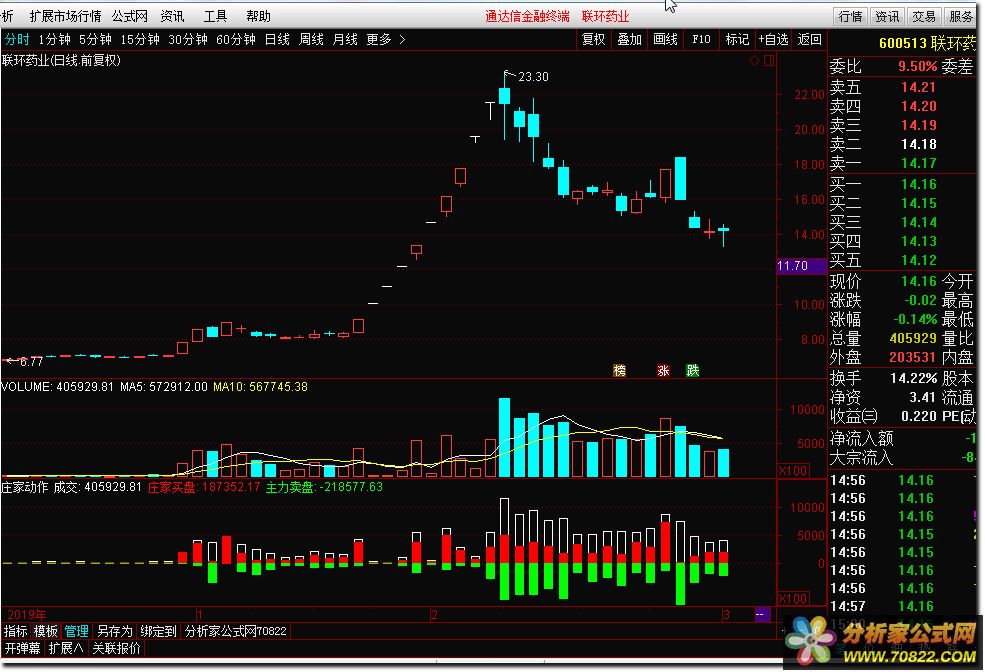Click the 总量 405929 value
This screenshot has height=672, width=985.
[x=913, y=339]
